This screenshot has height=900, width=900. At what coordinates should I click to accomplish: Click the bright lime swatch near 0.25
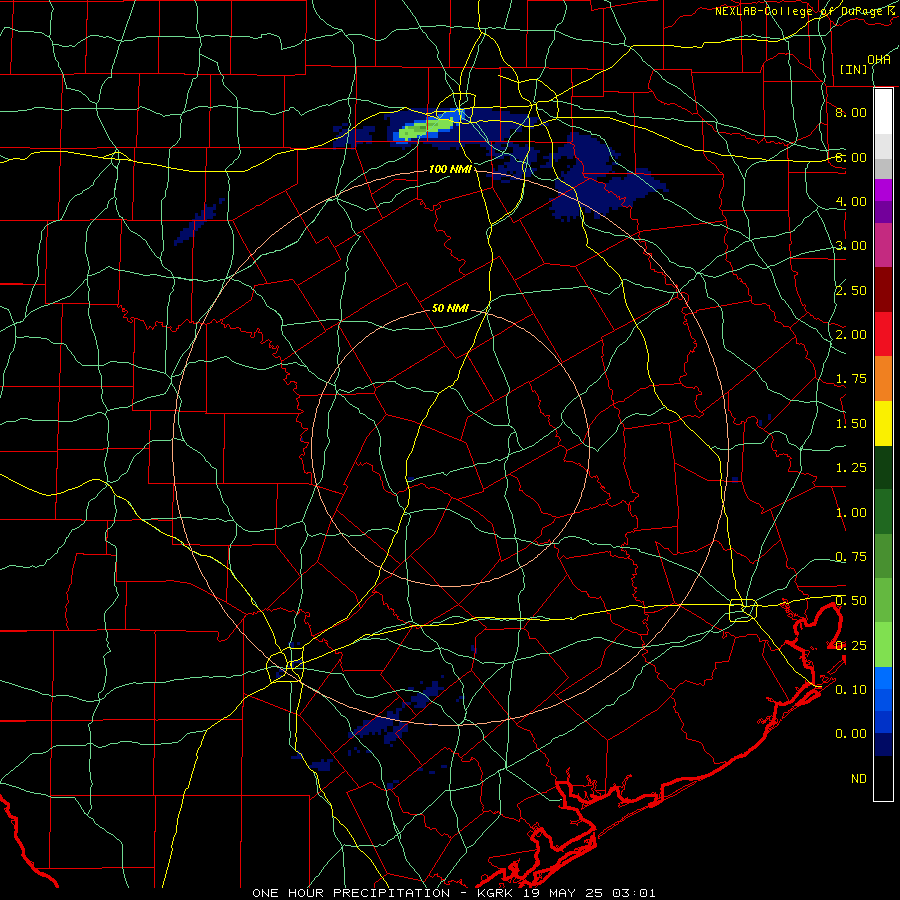[x=883, y=645]
